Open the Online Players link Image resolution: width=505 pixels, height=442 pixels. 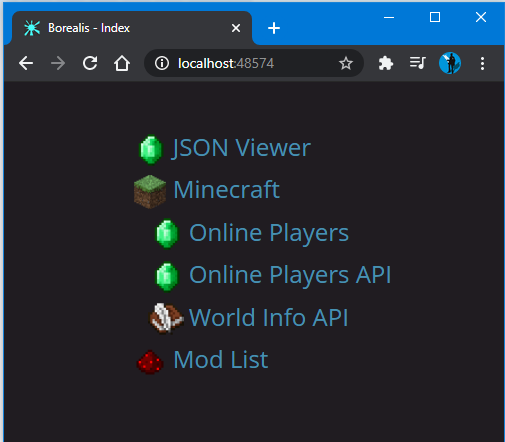point(269,233)
